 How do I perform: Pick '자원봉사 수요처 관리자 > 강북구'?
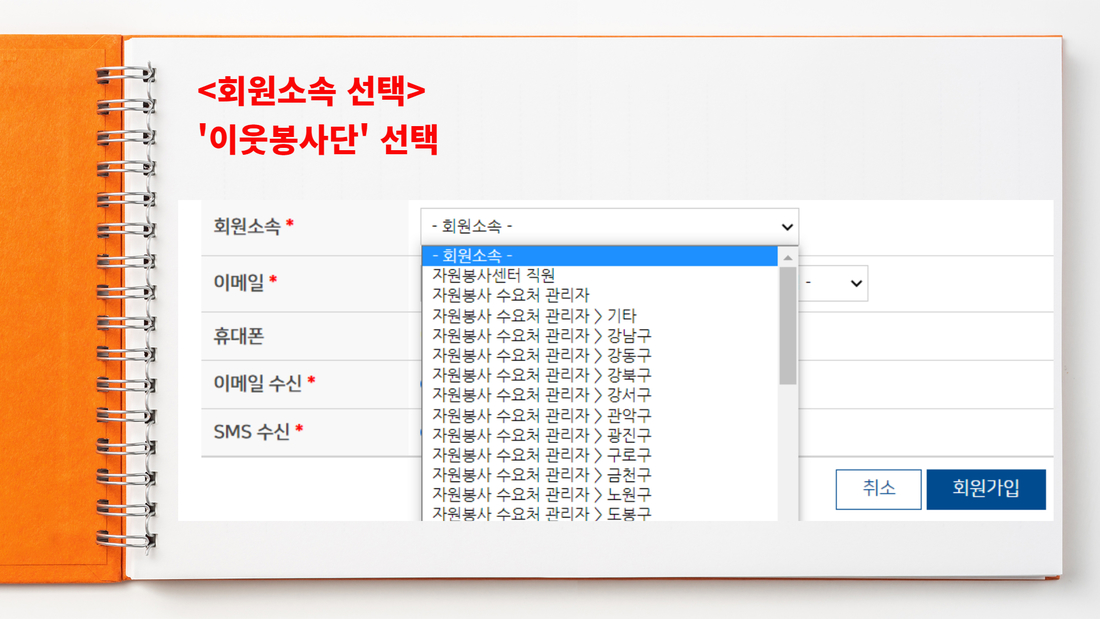600,375
